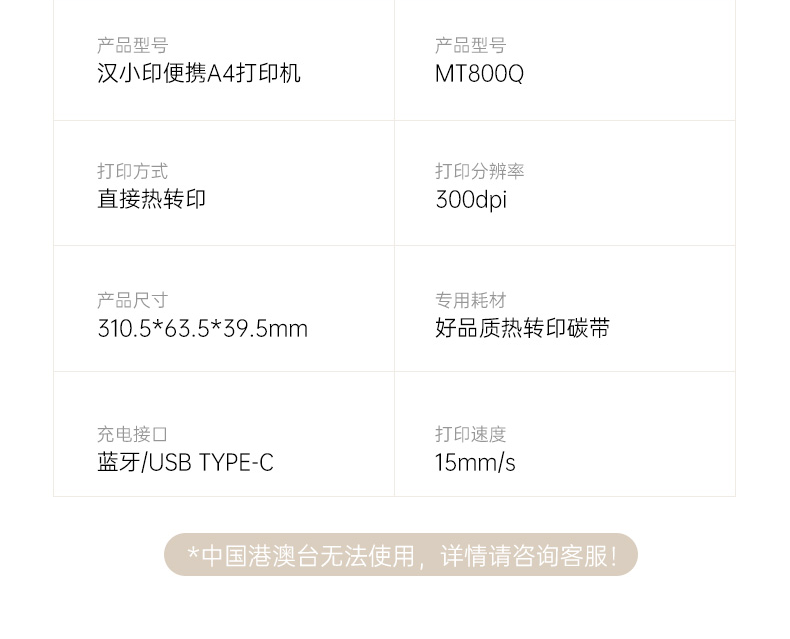Select the 300dpi resolution value
This screenshot has height=639, width=790.
[x=470, y=200]
